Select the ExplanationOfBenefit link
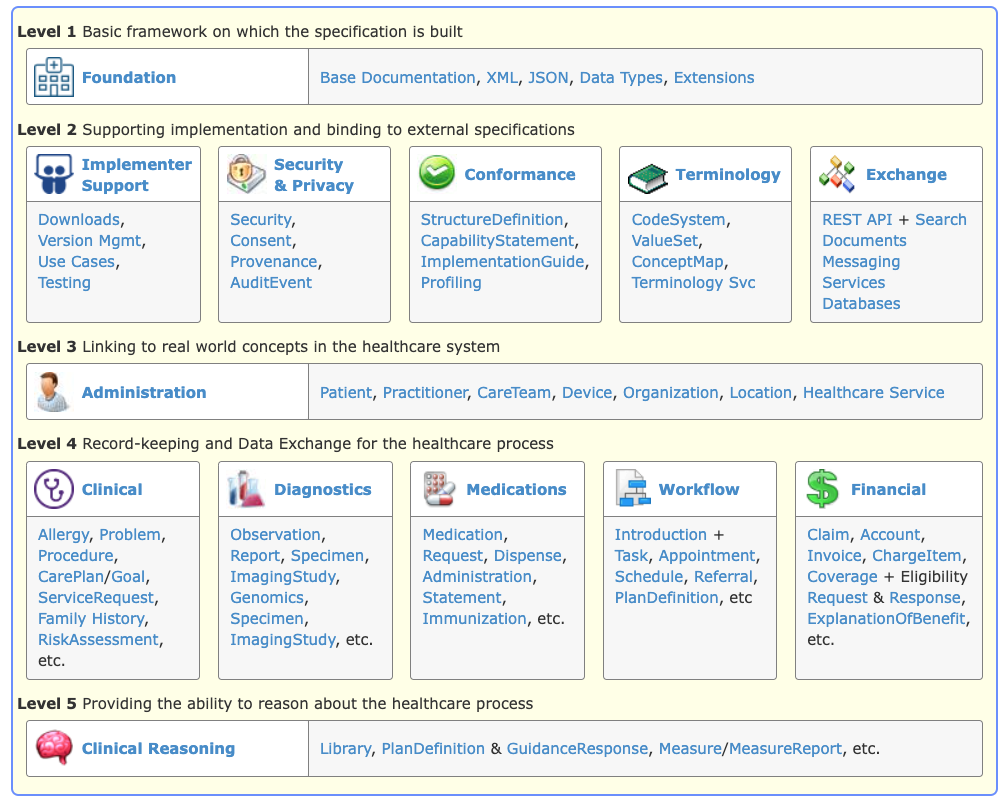This screenshot has height=806, width=1008. (x=886, y=619)
